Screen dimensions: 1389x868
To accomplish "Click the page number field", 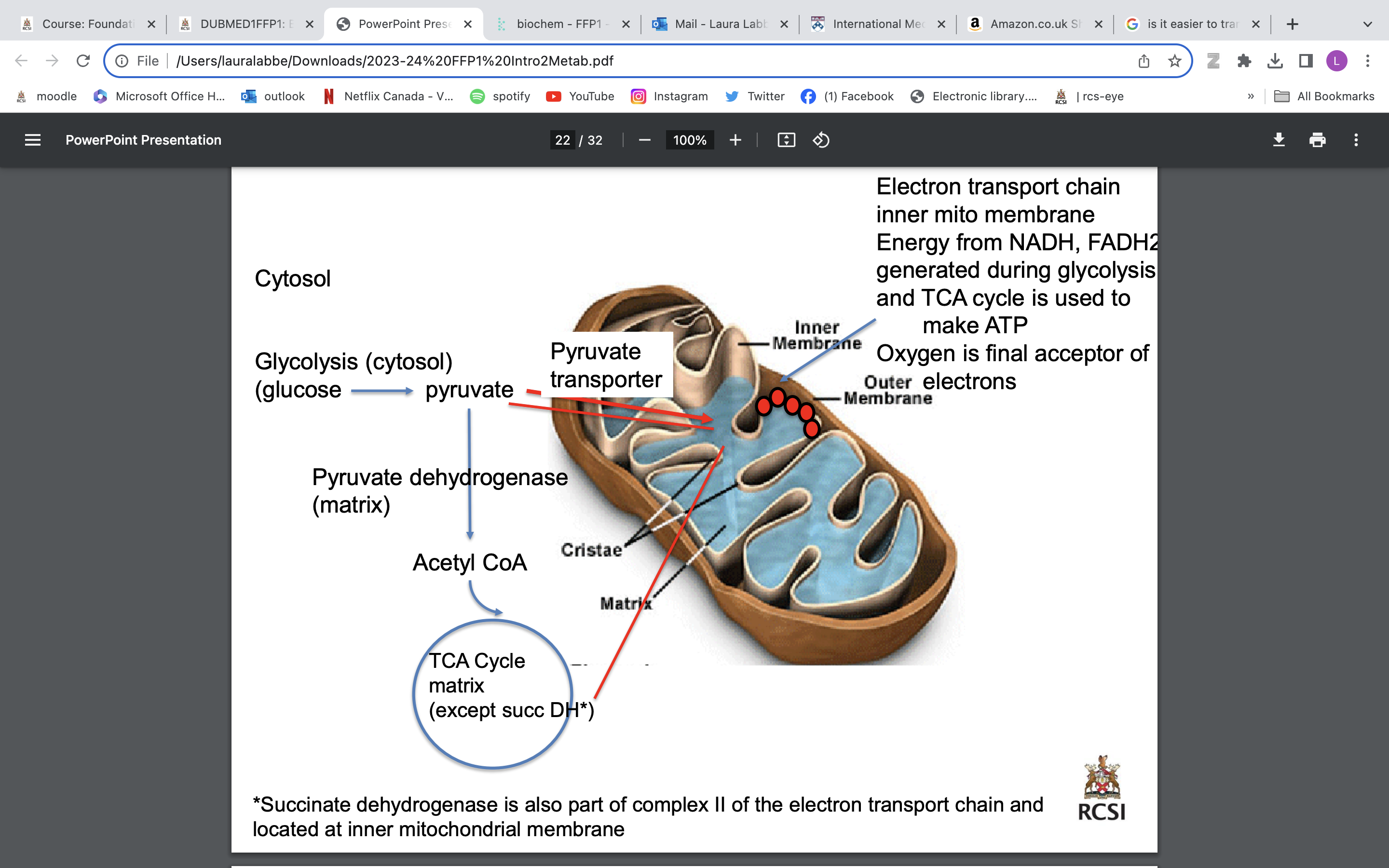I will pos(562,140).
